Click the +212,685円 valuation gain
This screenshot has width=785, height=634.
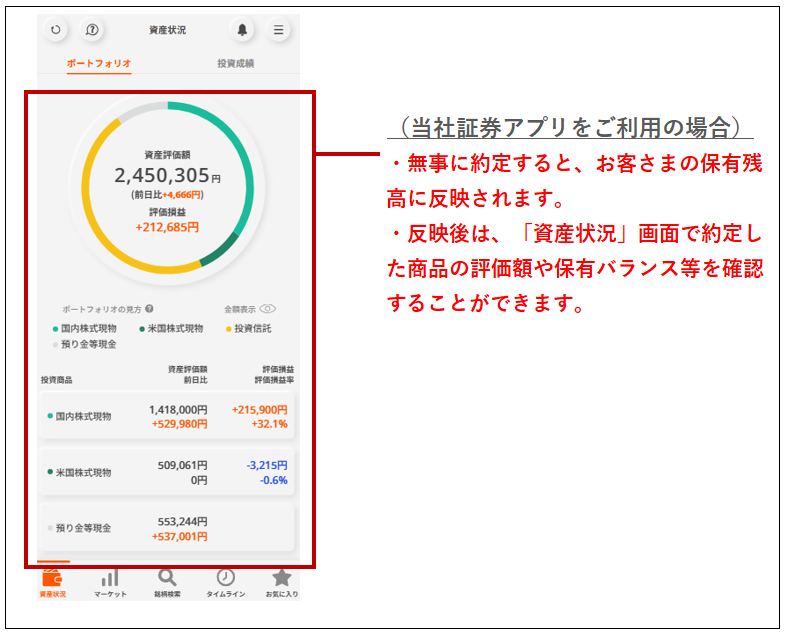(x=167, y=227)
